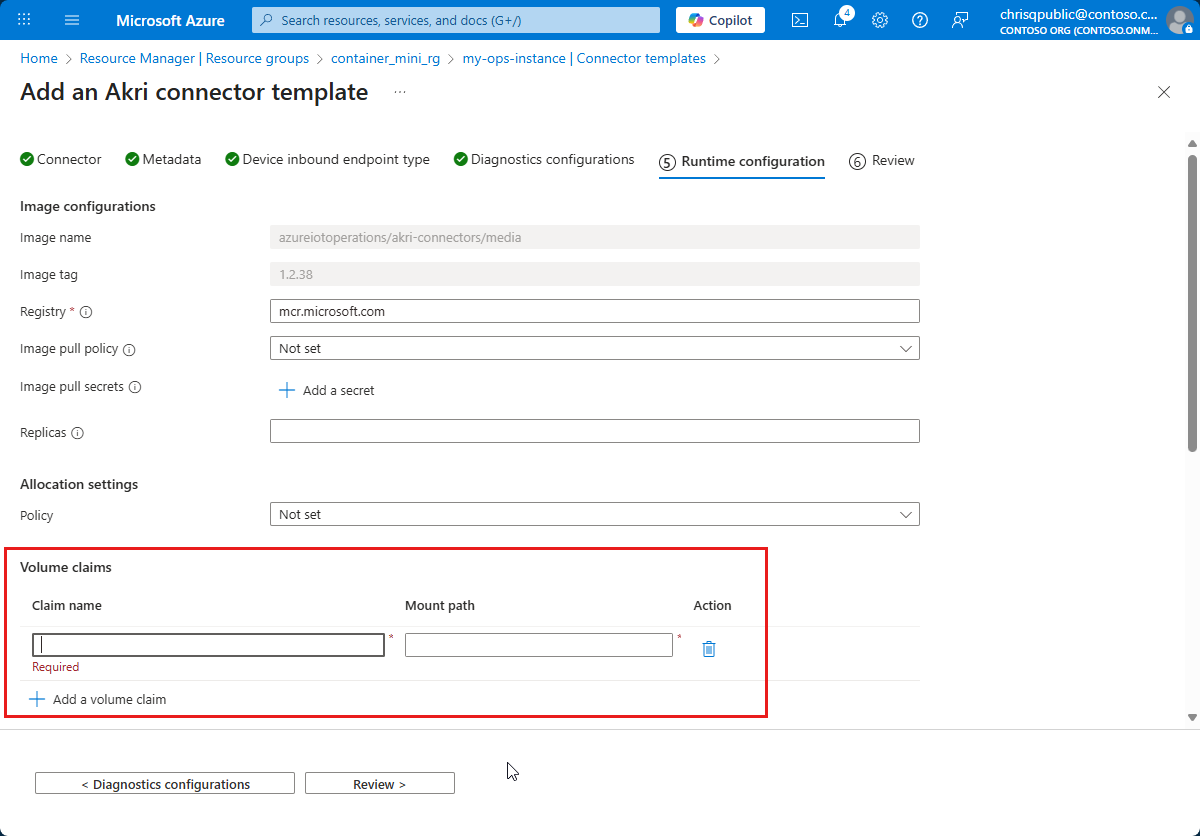This screenshot has width=1200, height=836.
Task: Launch Copilot from the header
Action: (x=720, y=20)
